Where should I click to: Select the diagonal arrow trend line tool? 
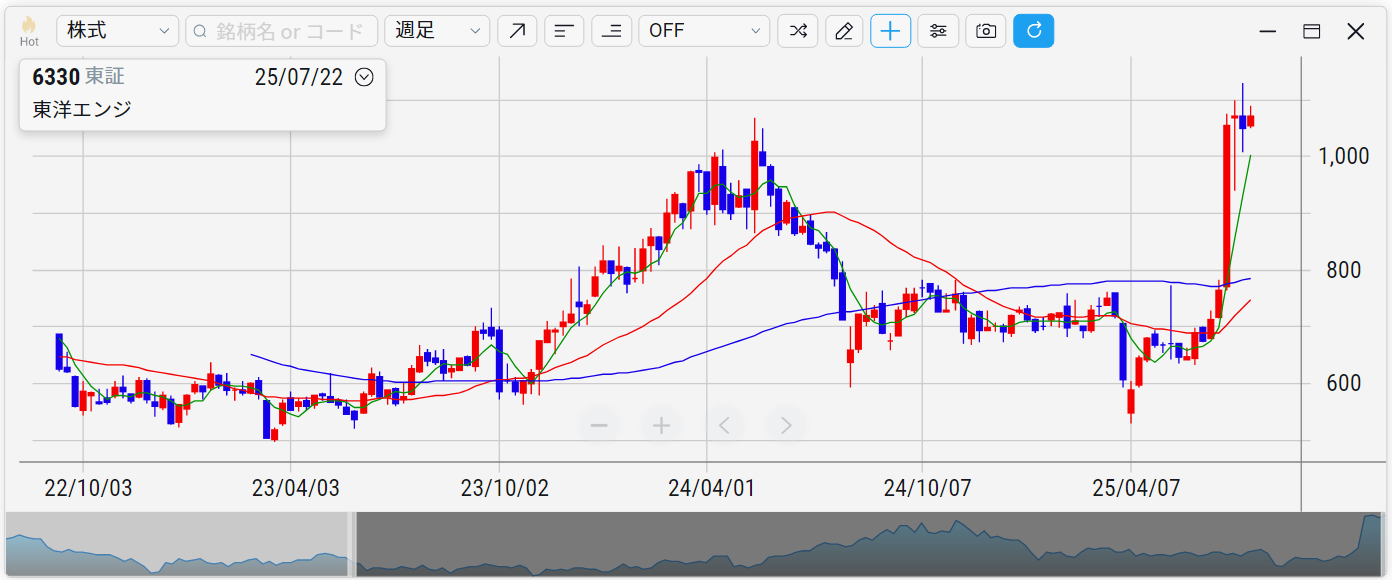tap(517, 31)
